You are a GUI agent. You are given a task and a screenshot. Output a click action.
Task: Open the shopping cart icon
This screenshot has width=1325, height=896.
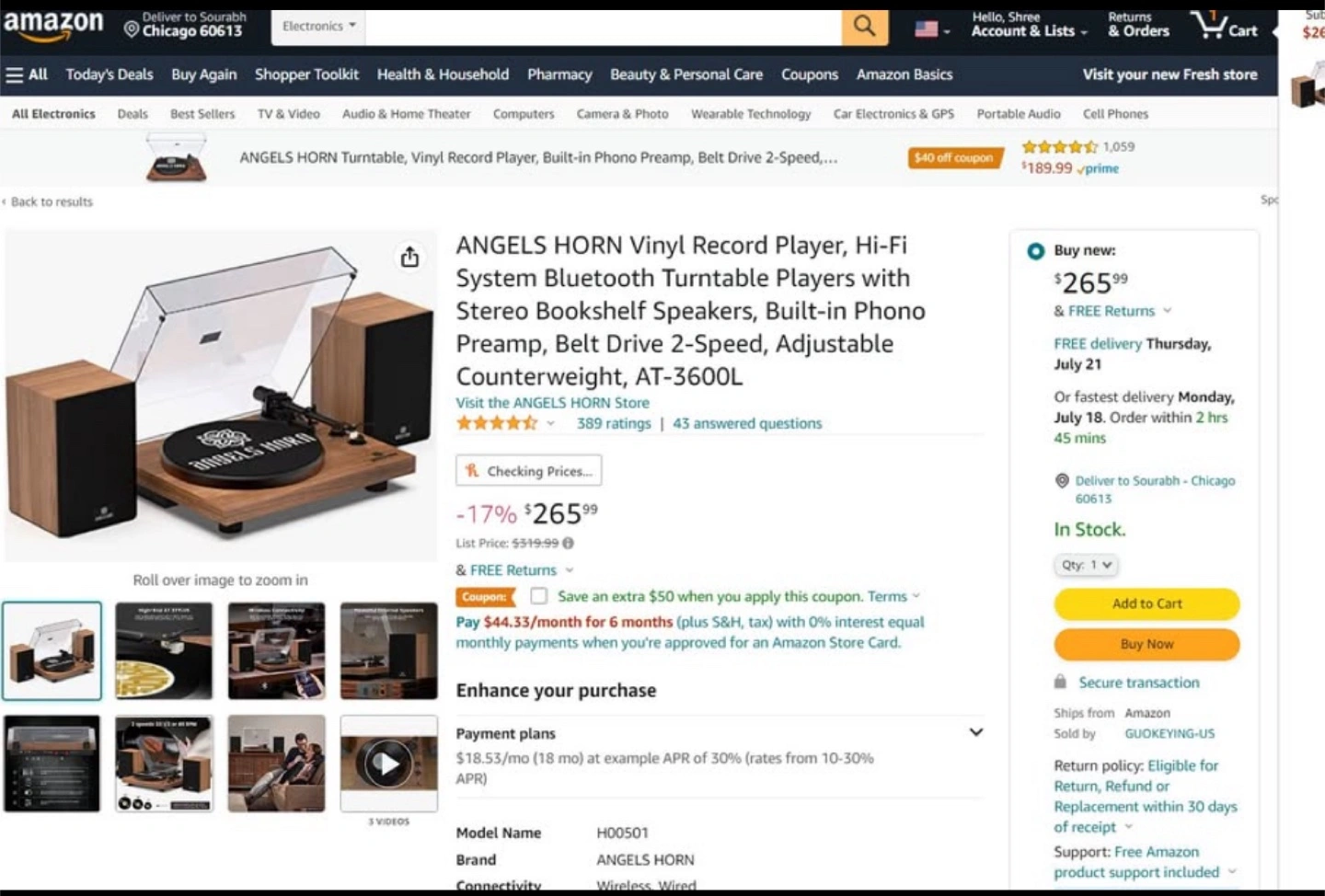(1224, 26)
